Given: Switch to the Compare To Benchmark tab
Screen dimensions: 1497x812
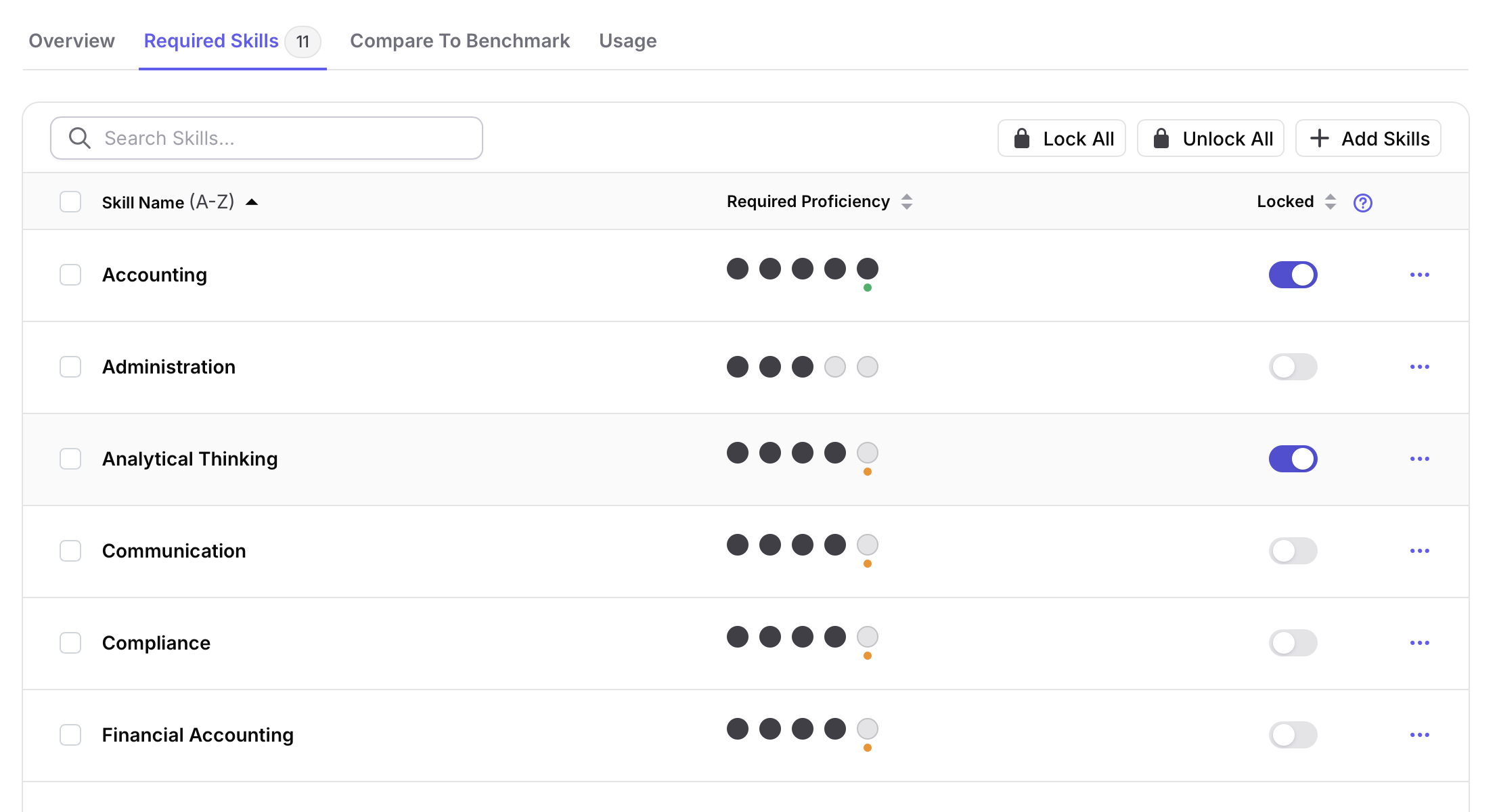Looking at the screenshot, I should pos(460,41).
